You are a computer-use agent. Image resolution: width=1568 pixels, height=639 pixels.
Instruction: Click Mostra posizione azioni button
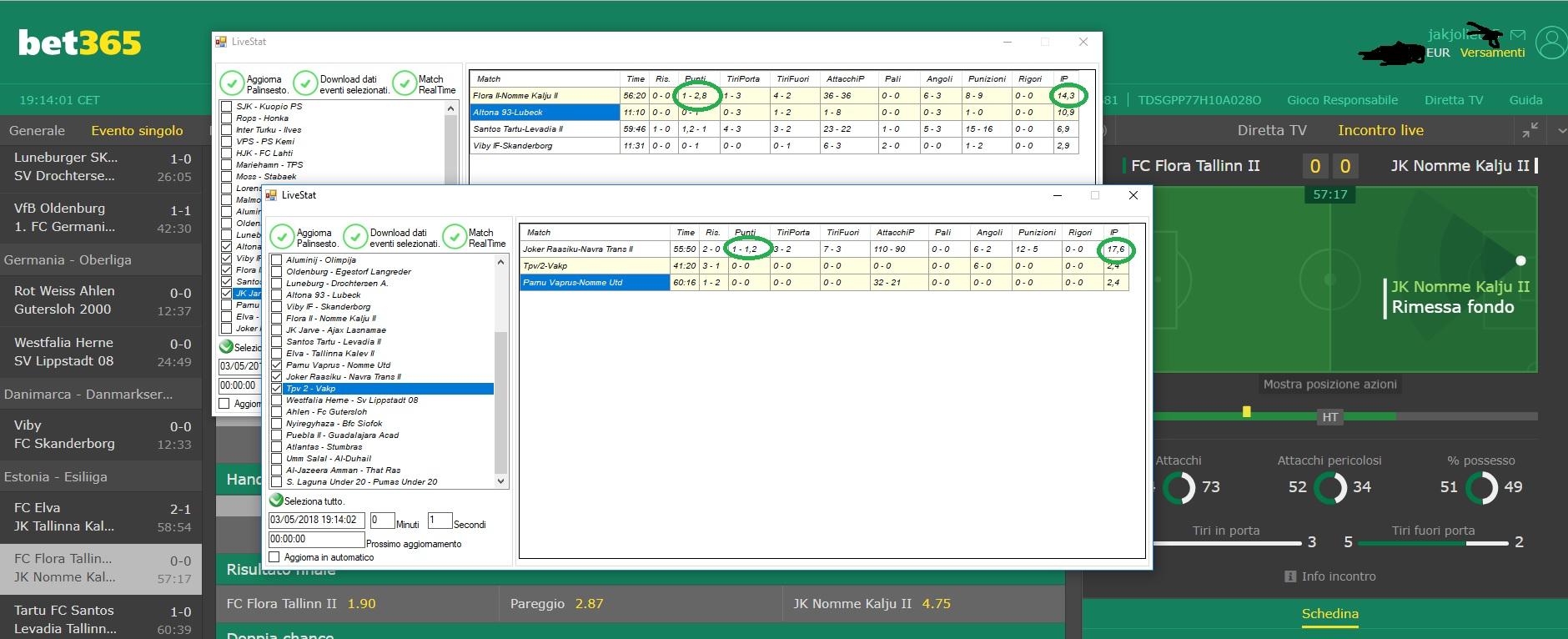[1329, 385]
